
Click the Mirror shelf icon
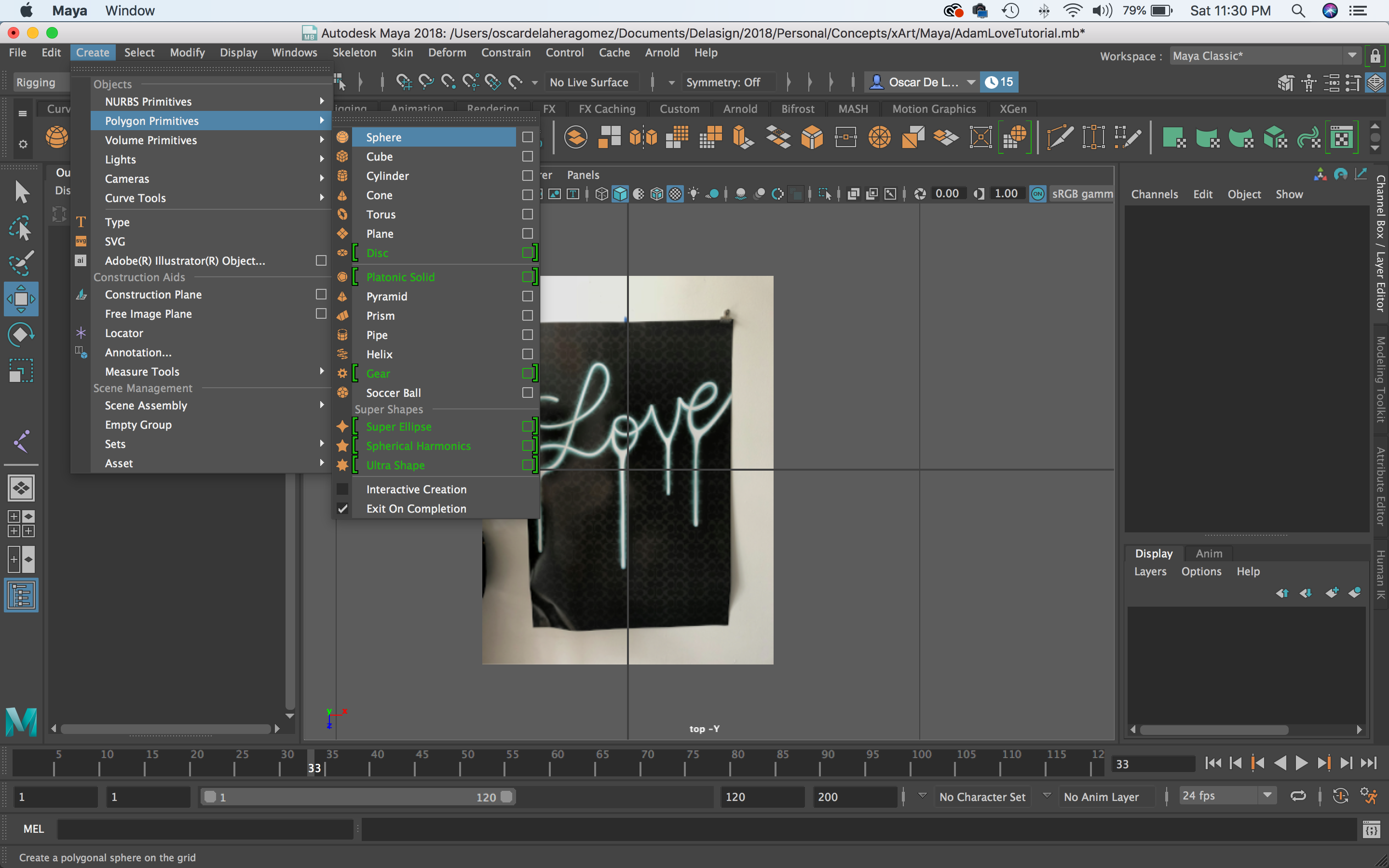tap(643, 138)
